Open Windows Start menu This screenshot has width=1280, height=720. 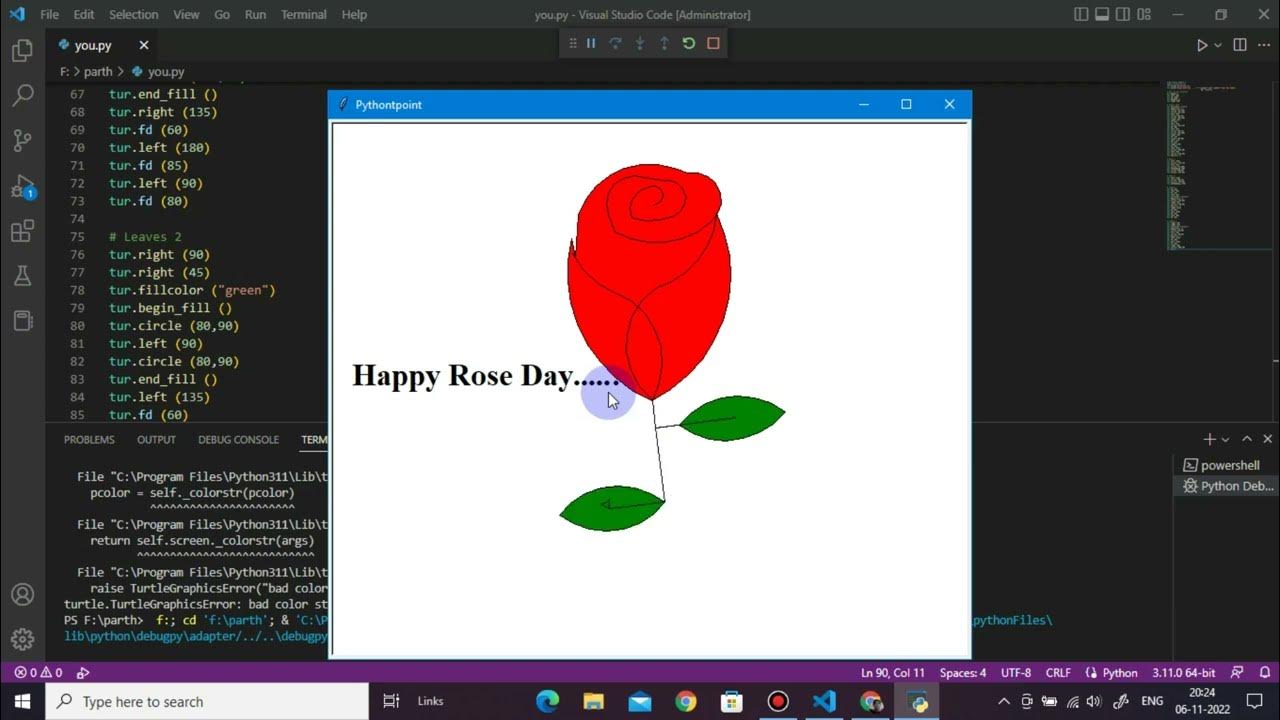[22, 702]
